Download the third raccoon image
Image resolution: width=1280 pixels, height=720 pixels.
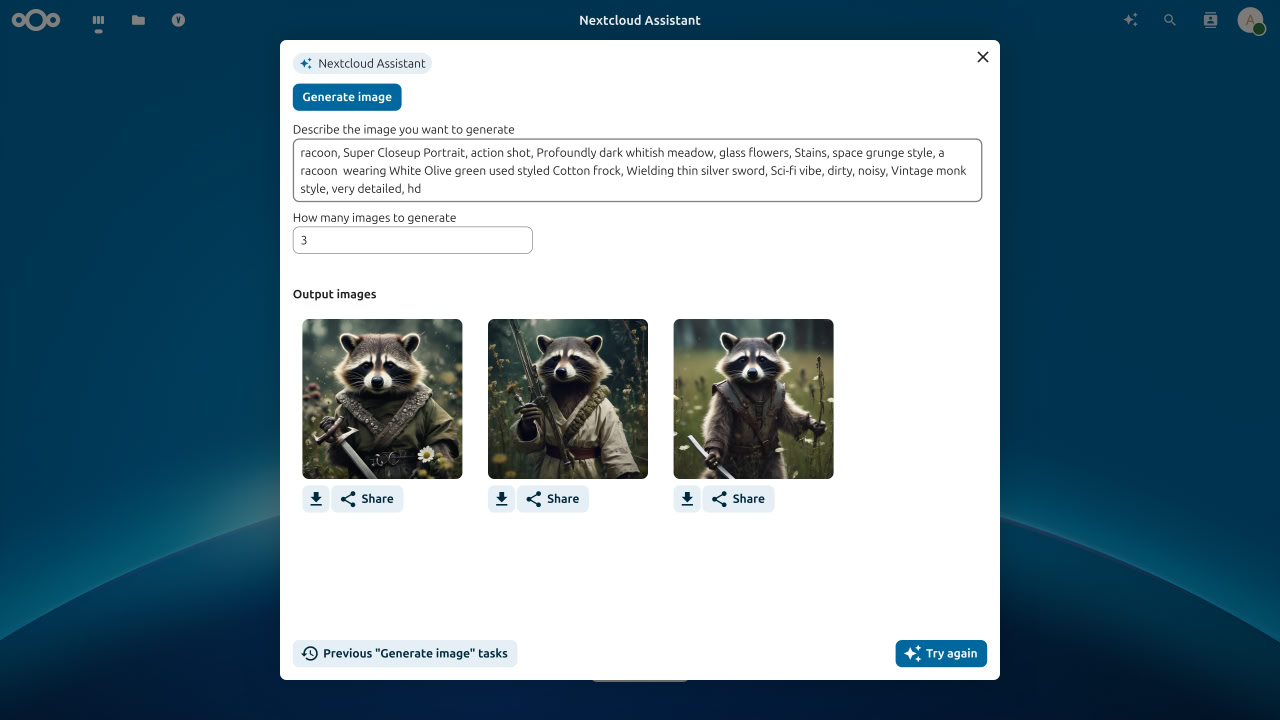click(687, 499)
